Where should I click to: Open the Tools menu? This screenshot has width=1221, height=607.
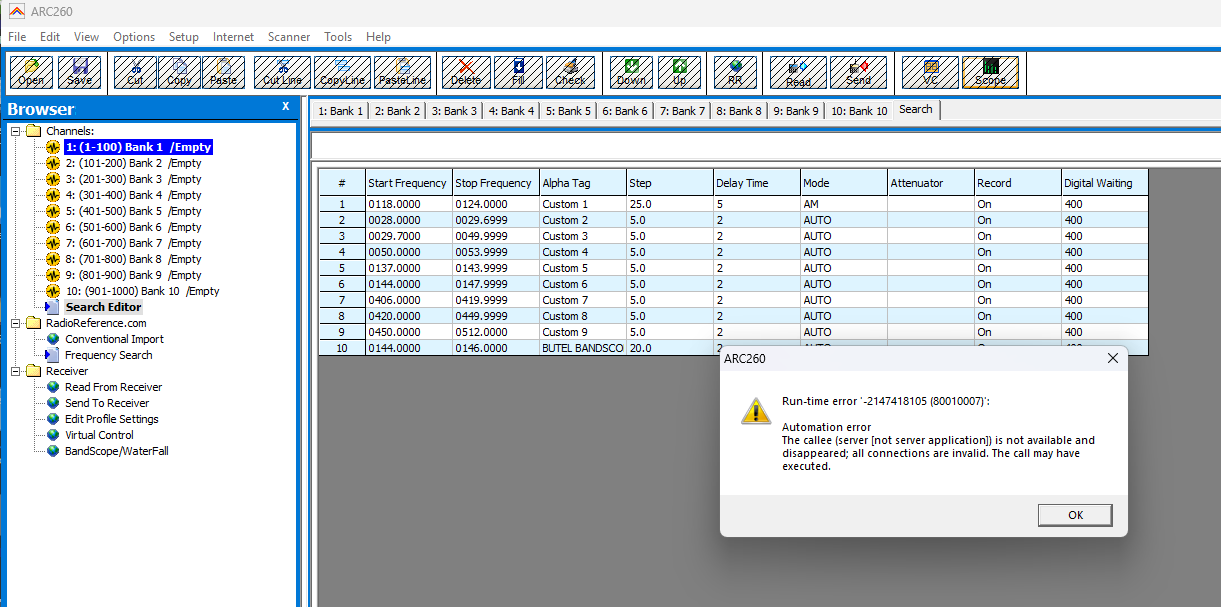click(338, 37)
